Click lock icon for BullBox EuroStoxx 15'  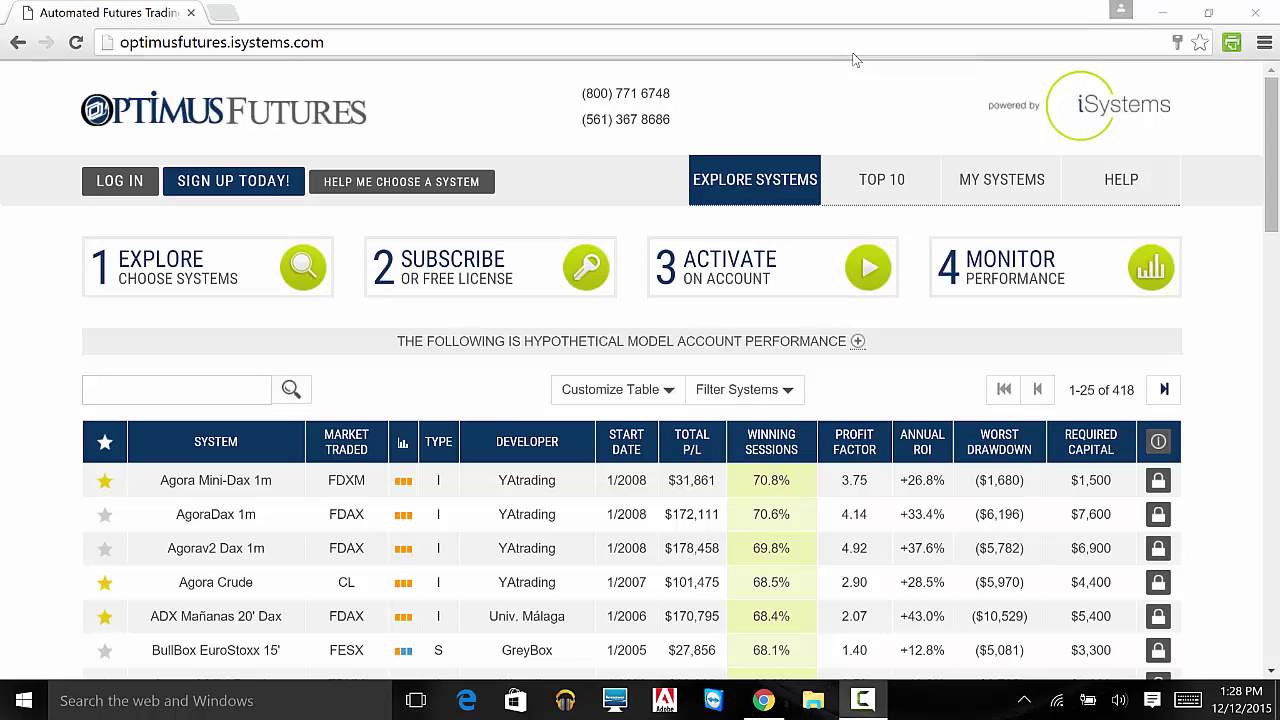(1158, 651)
